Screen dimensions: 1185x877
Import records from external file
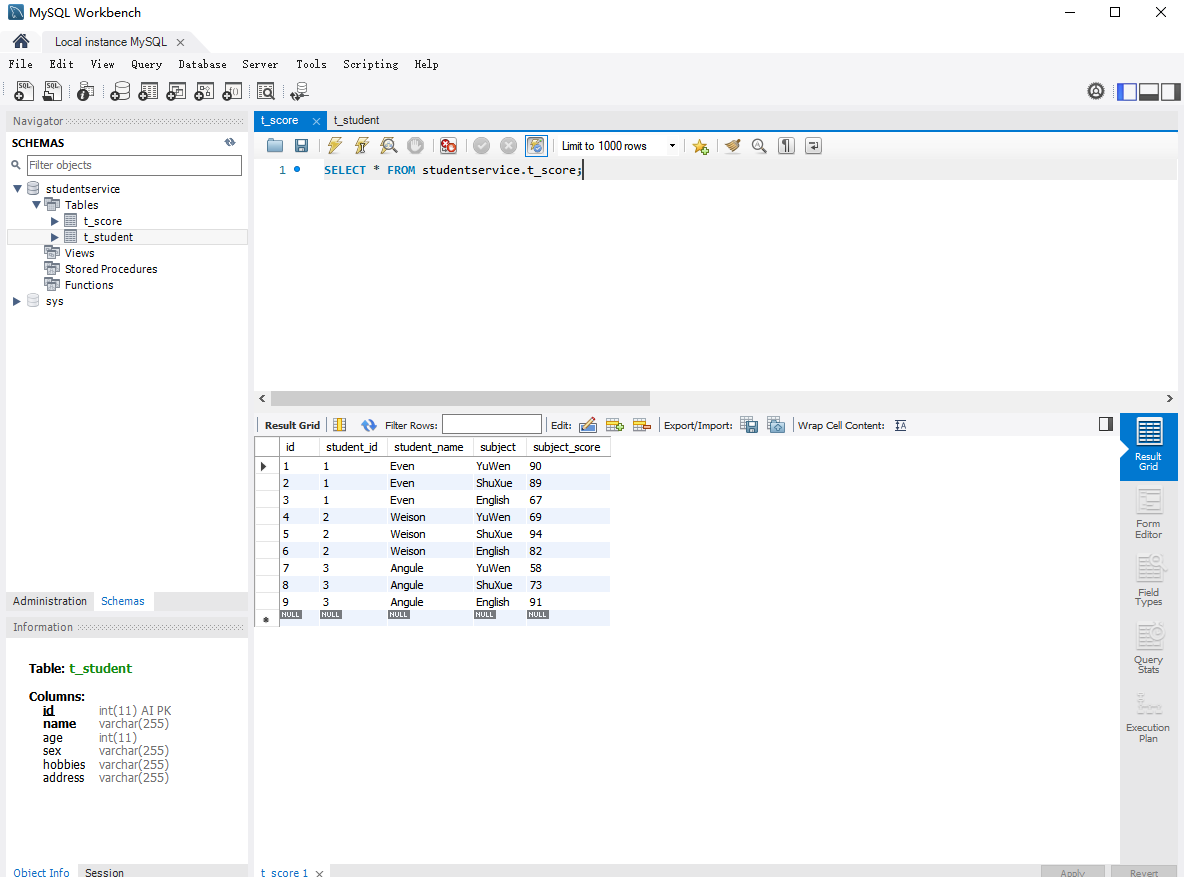click(776, 425)
